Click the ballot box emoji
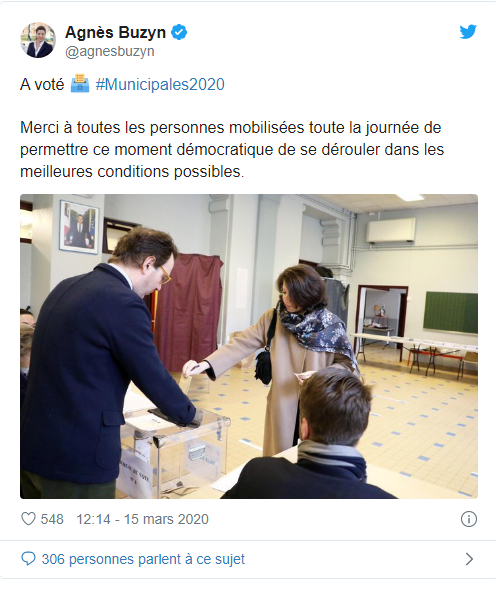 [x=80, y=84]
